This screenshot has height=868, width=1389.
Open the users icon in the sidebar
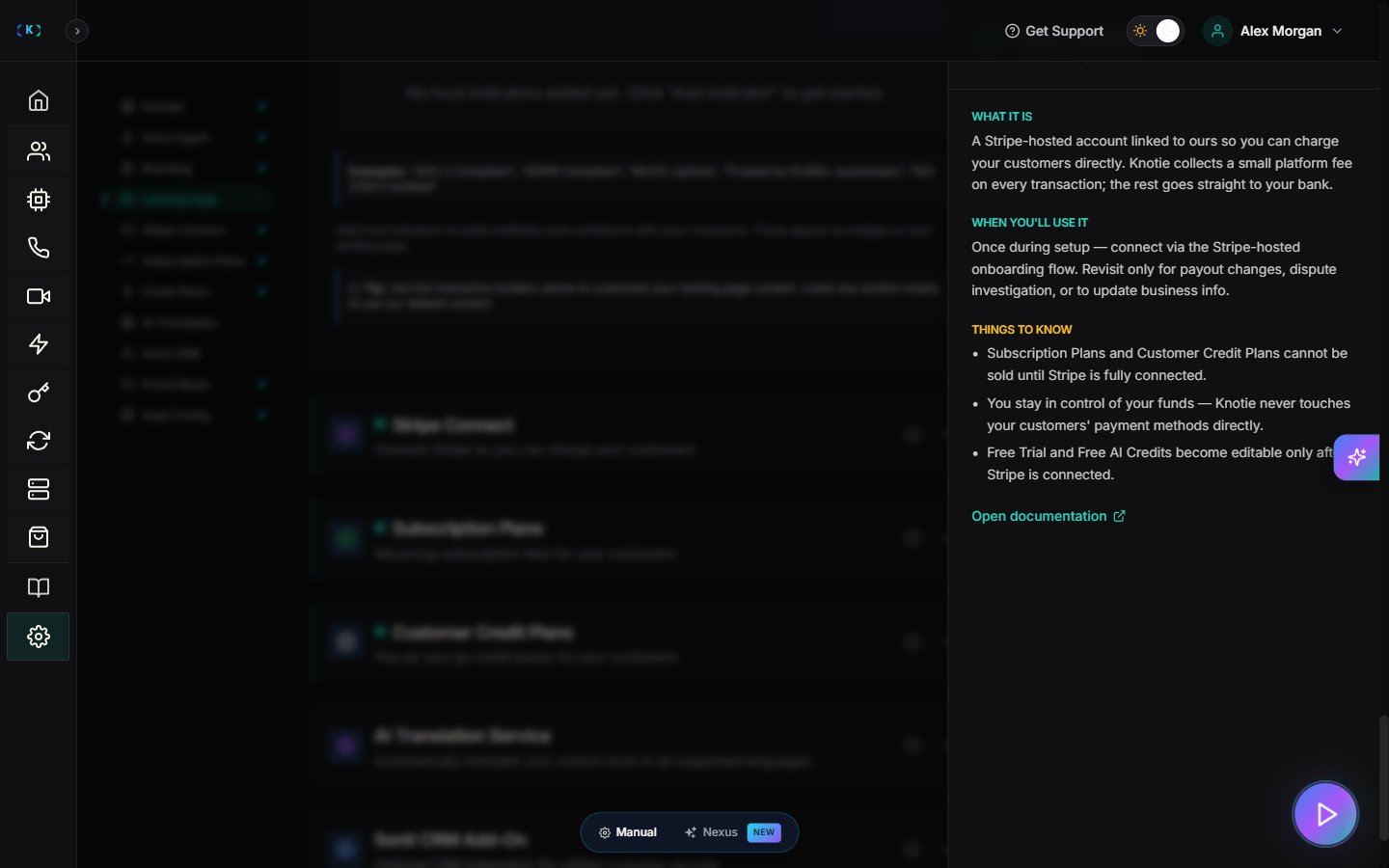pos(39,151)
